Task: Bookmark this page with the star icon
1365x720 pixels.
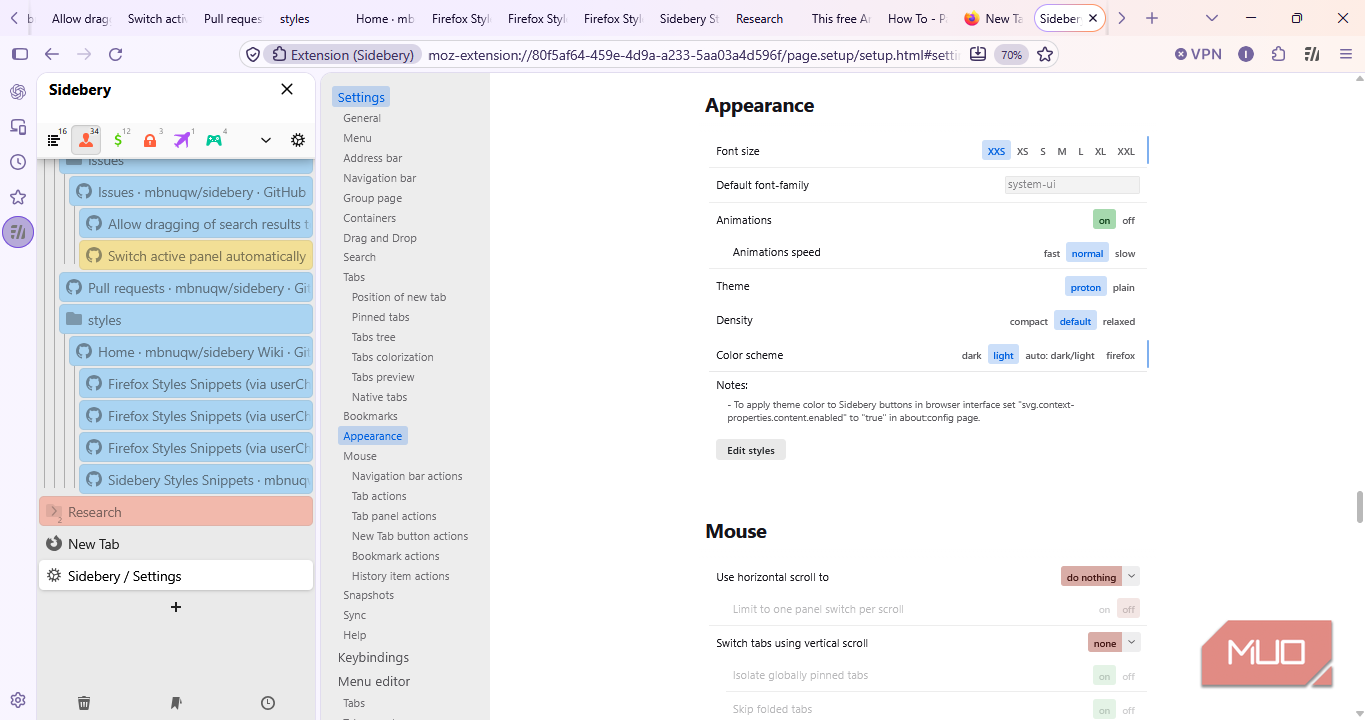Action: (x=1045, y=55)
